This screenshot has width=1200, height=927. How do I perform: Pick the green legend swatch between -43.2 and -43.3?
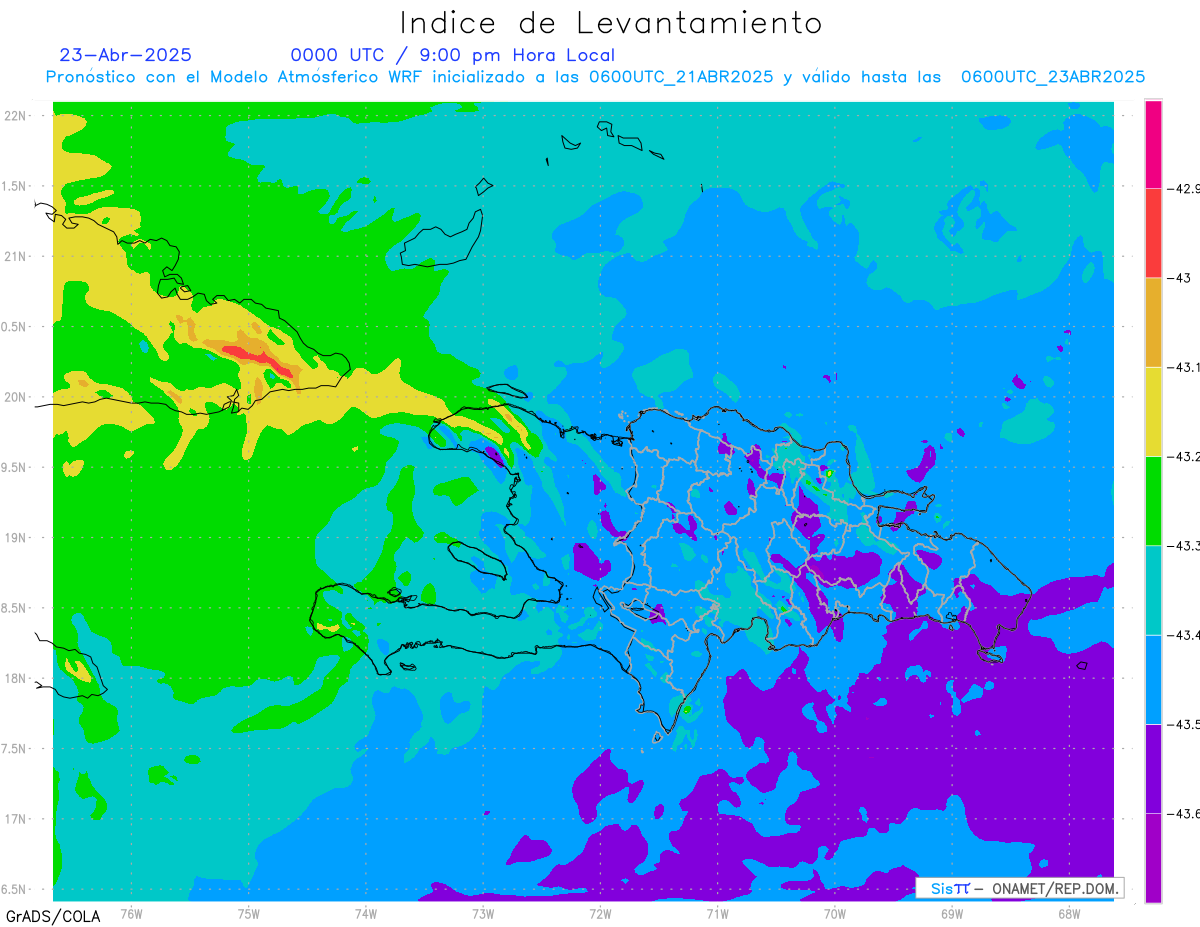pos(1153,500)
